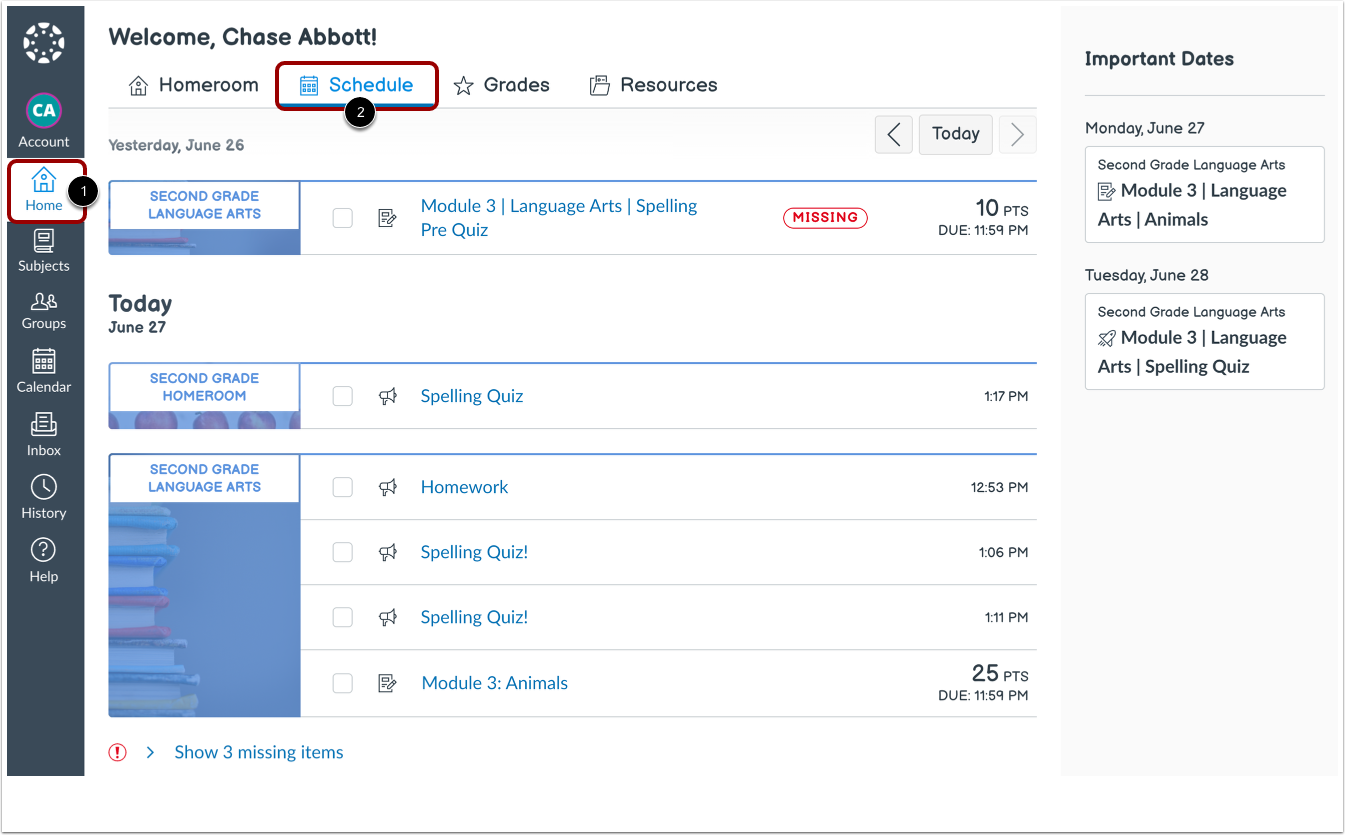Click the Canvas logo at top

(44, 44)
